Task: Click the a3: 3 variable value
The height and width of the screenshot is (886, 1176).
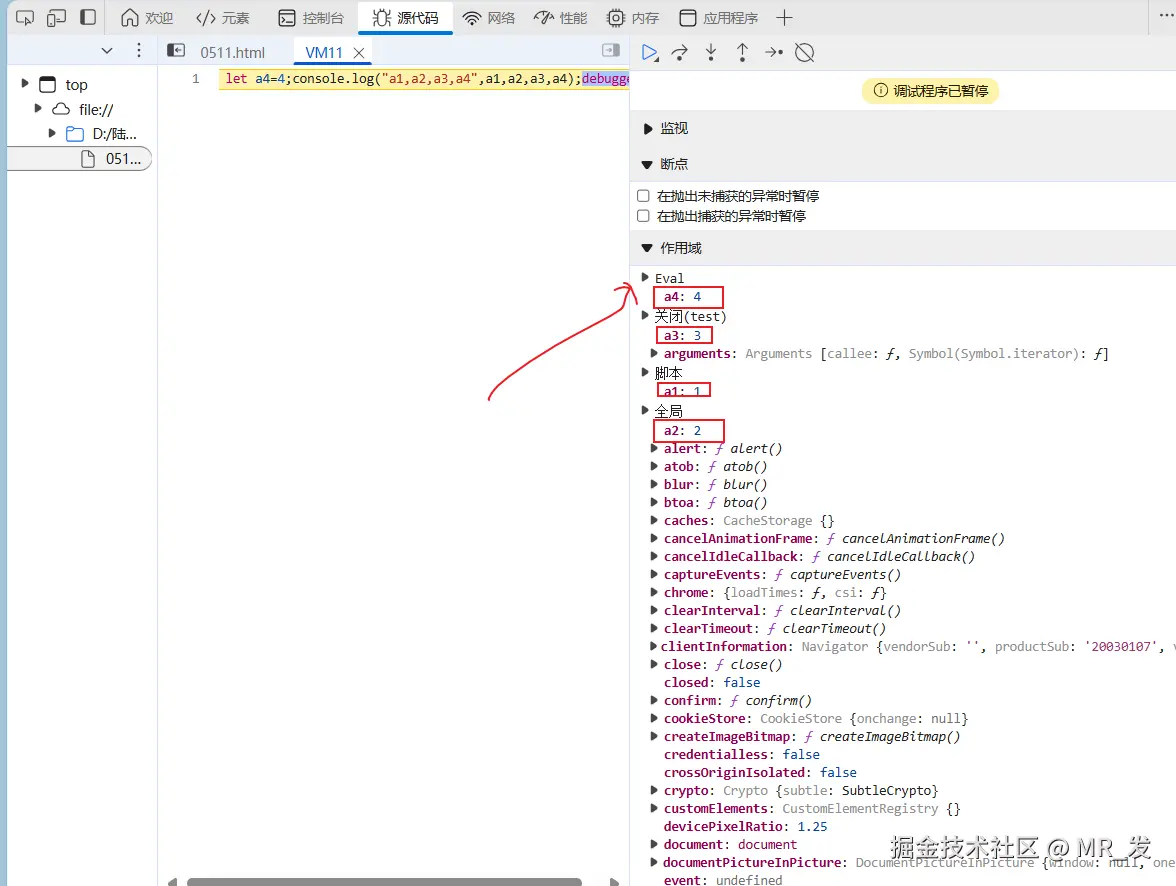Action: tap(698, 335)
